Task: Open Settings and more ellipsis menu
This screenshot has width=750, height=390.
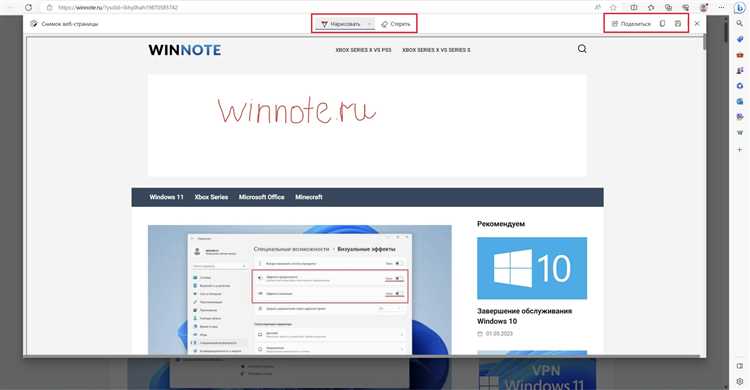Action: 721,8
